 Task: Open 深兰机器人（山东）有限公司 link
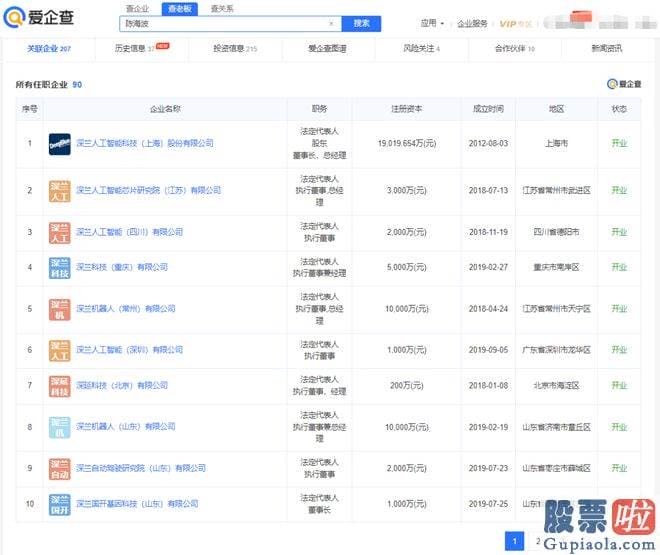tap(126, 427)
